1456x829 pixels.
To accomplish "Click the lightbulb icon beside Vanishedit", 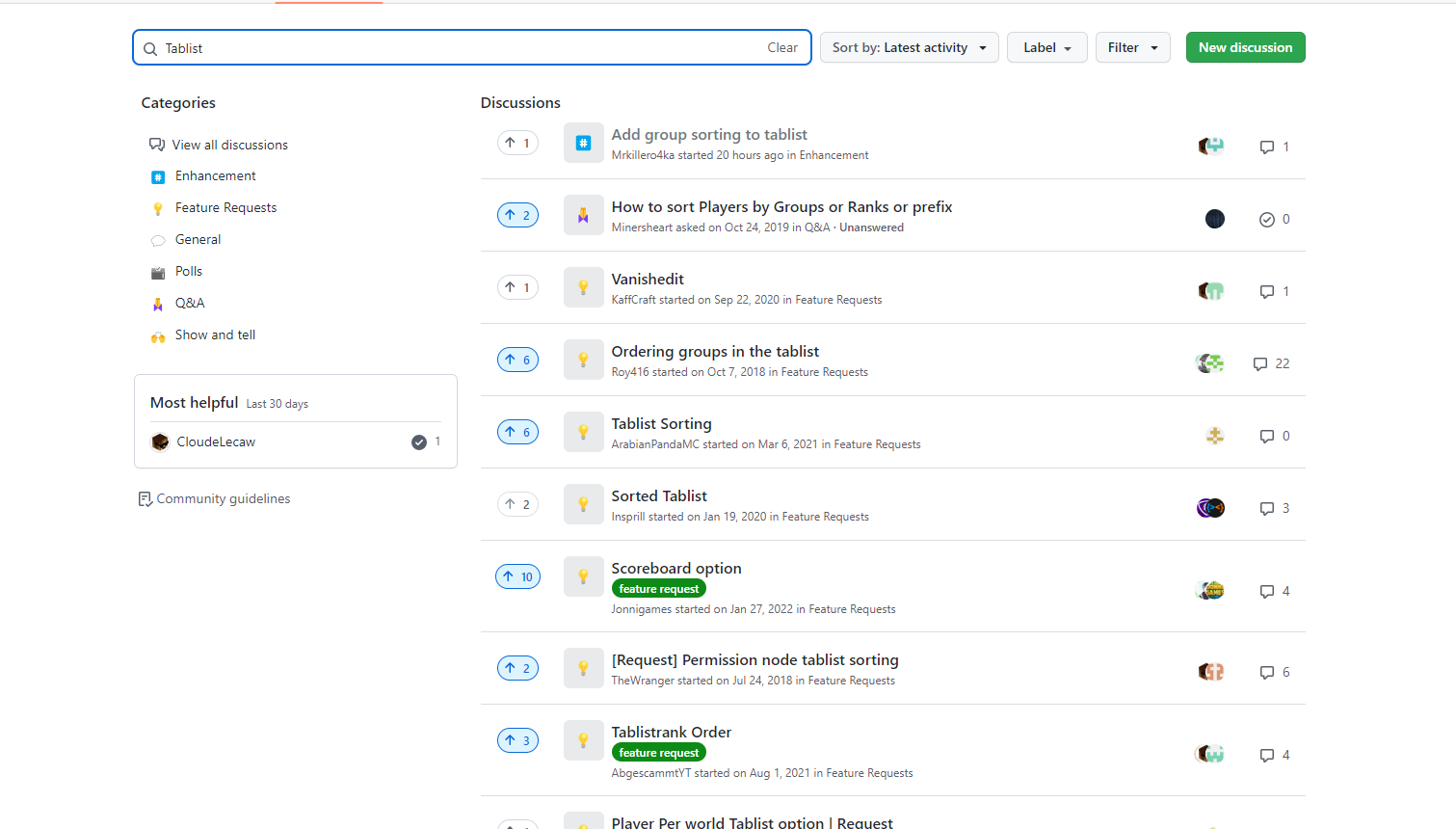I will (583, 286).
